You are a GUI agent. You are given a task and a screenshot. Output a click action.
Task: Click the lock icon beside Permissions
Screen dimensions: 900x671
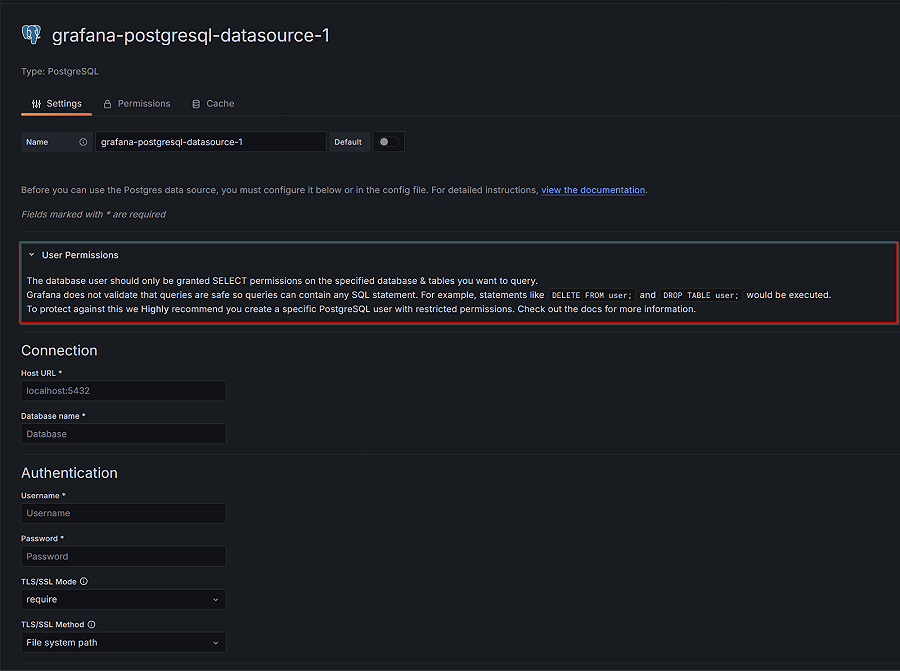tap(107, 103)
